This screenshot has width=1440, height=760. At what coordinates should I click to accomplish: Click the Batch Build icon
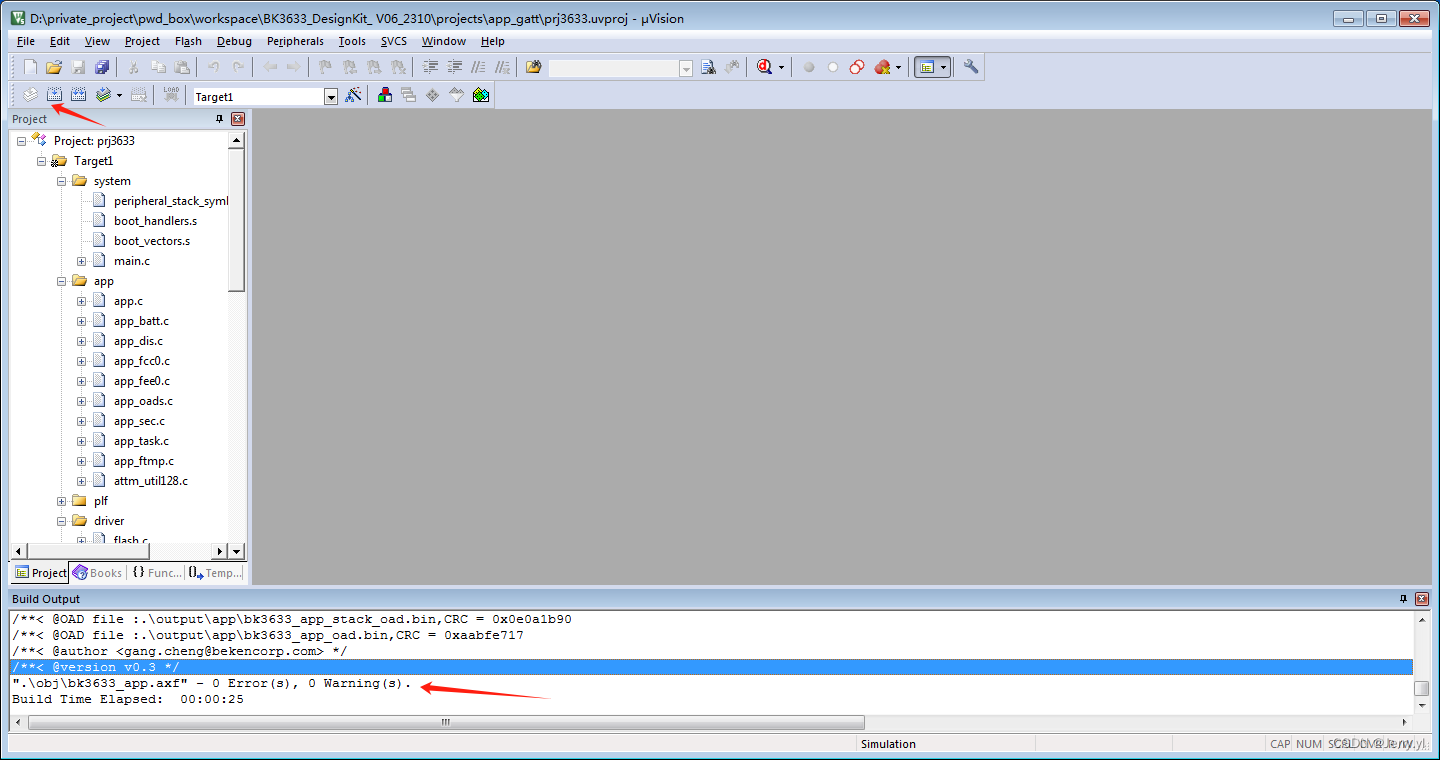[x=103, y=95]
